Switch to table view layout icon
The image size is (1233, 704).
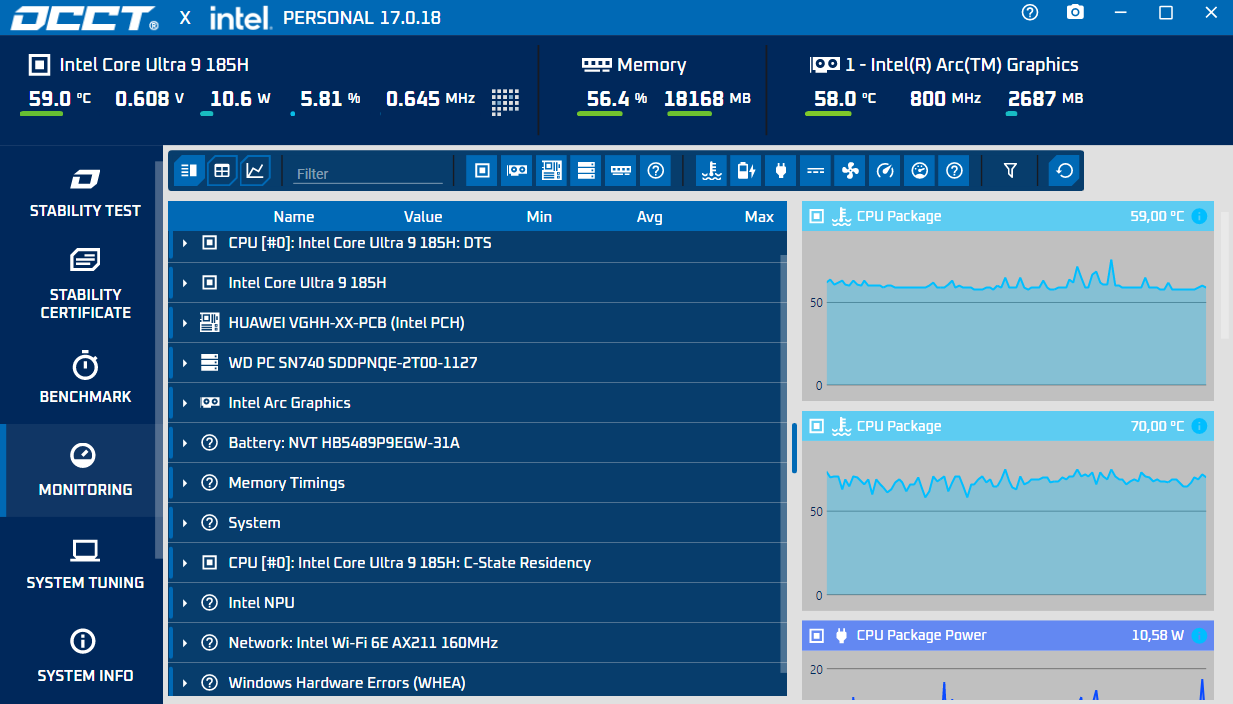tap(222, 171)
